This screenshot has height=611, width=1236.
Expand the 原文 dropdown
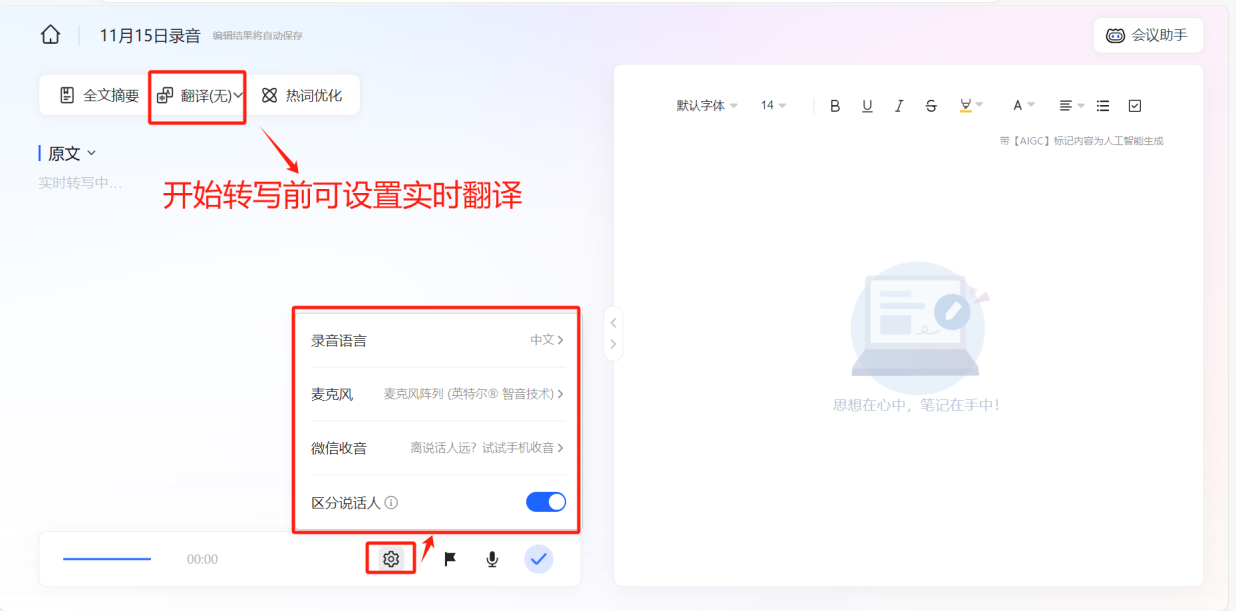click(x=72, y=153)
